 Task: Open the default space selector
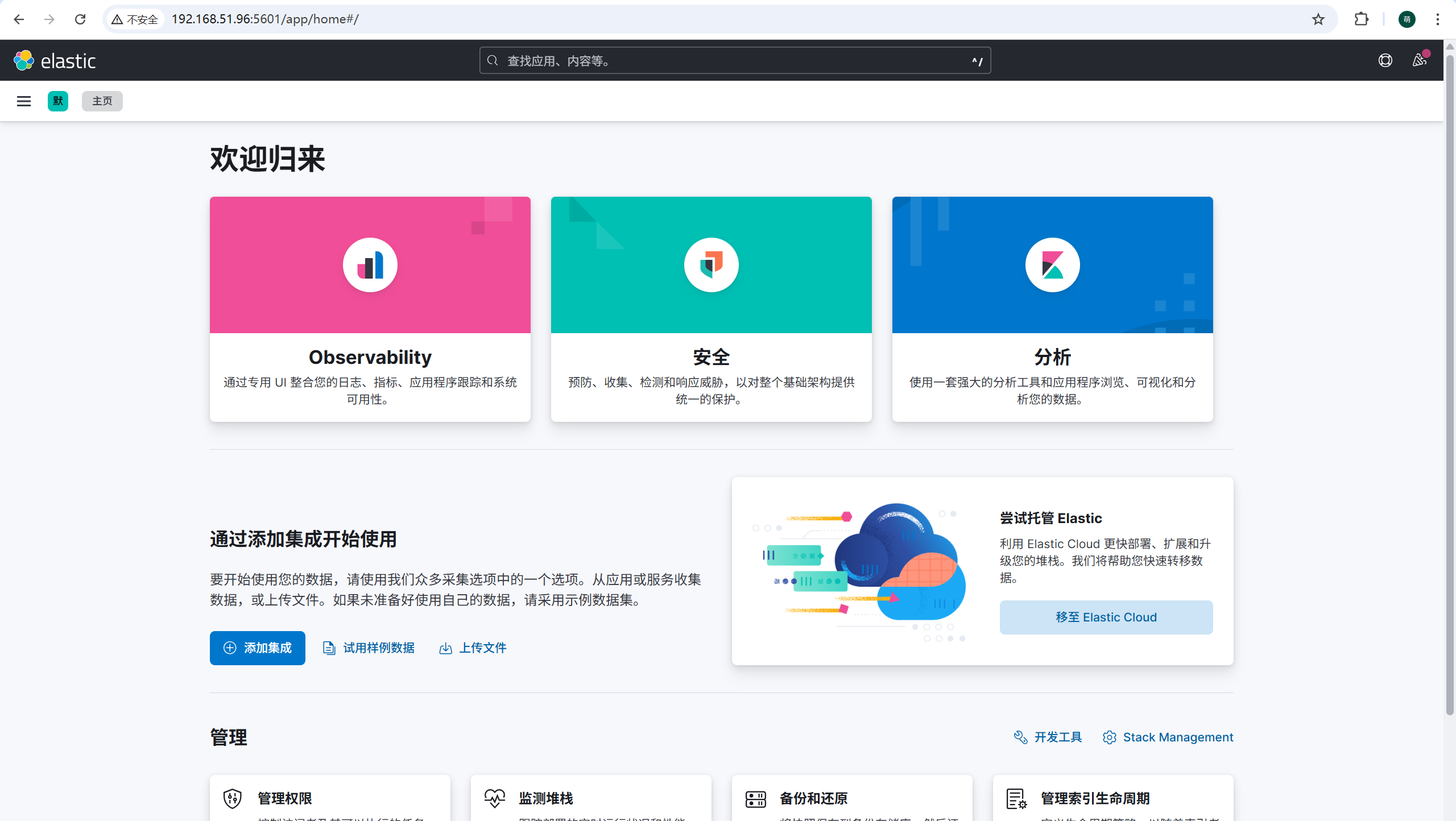[58, 101]
